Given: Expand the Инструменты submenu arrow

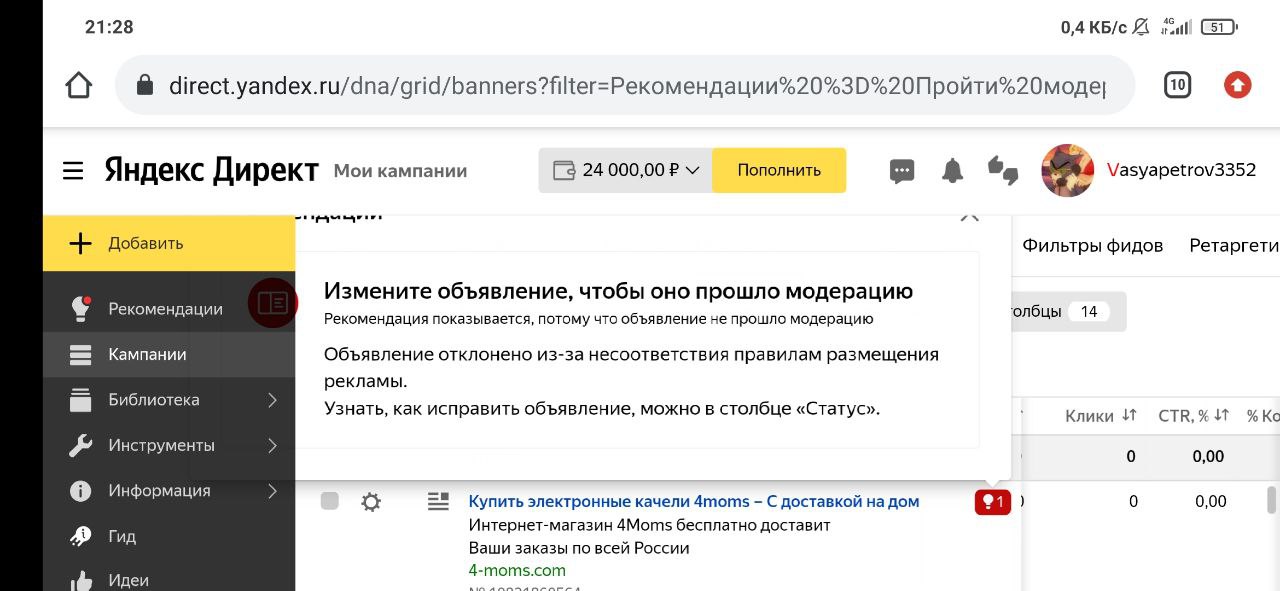Looking at the screenshot, I should click(x=272, y=446).
